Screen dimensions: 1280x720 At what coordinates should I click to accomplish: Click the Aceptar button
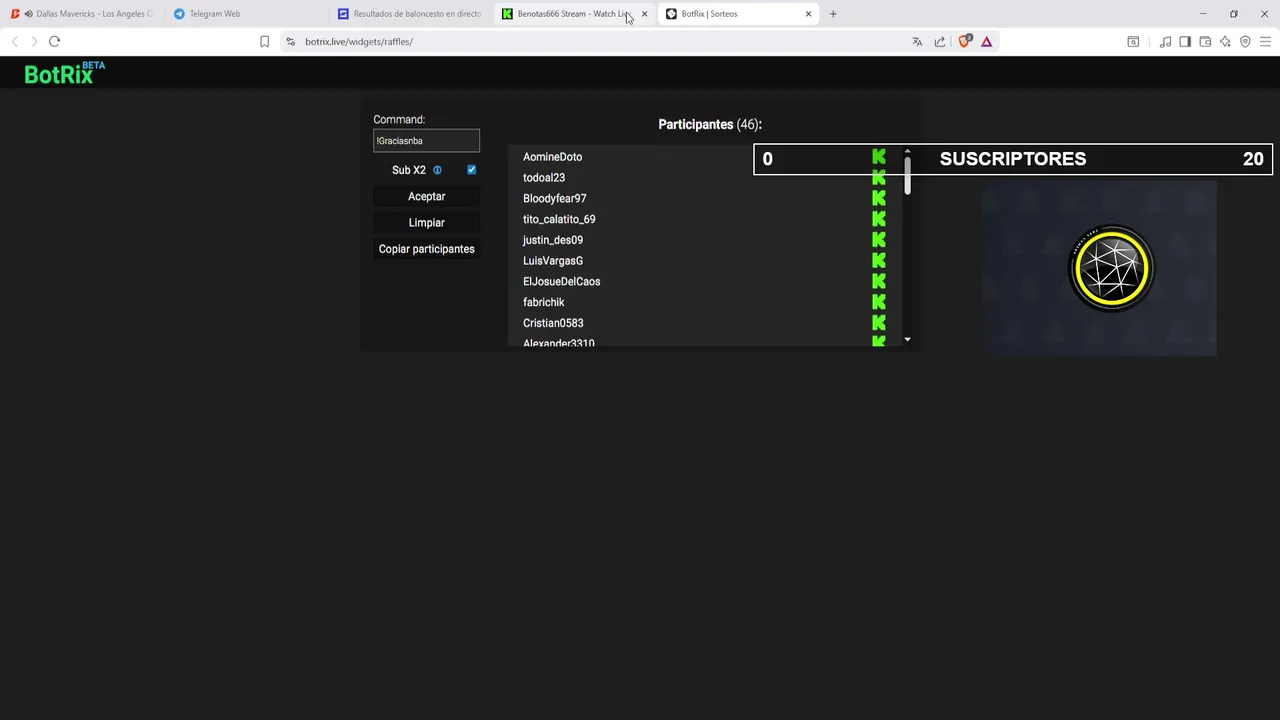click(427, 197)
